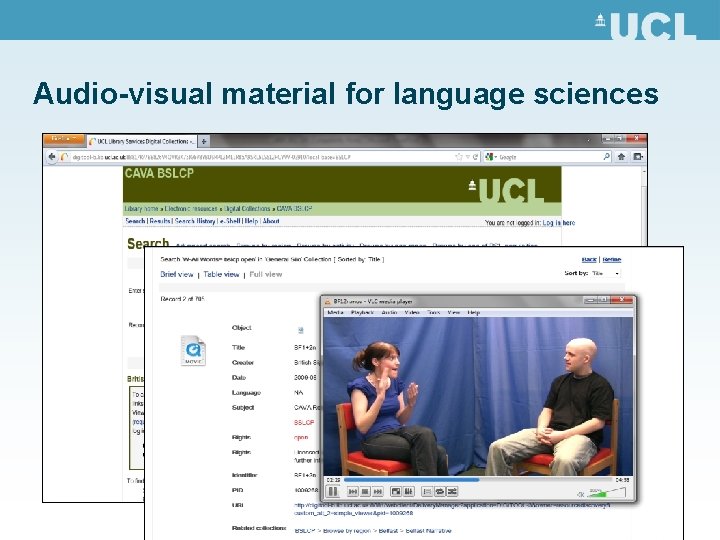
Task: Open the Media menu in VLC
Action: click(x=335, y=312)
